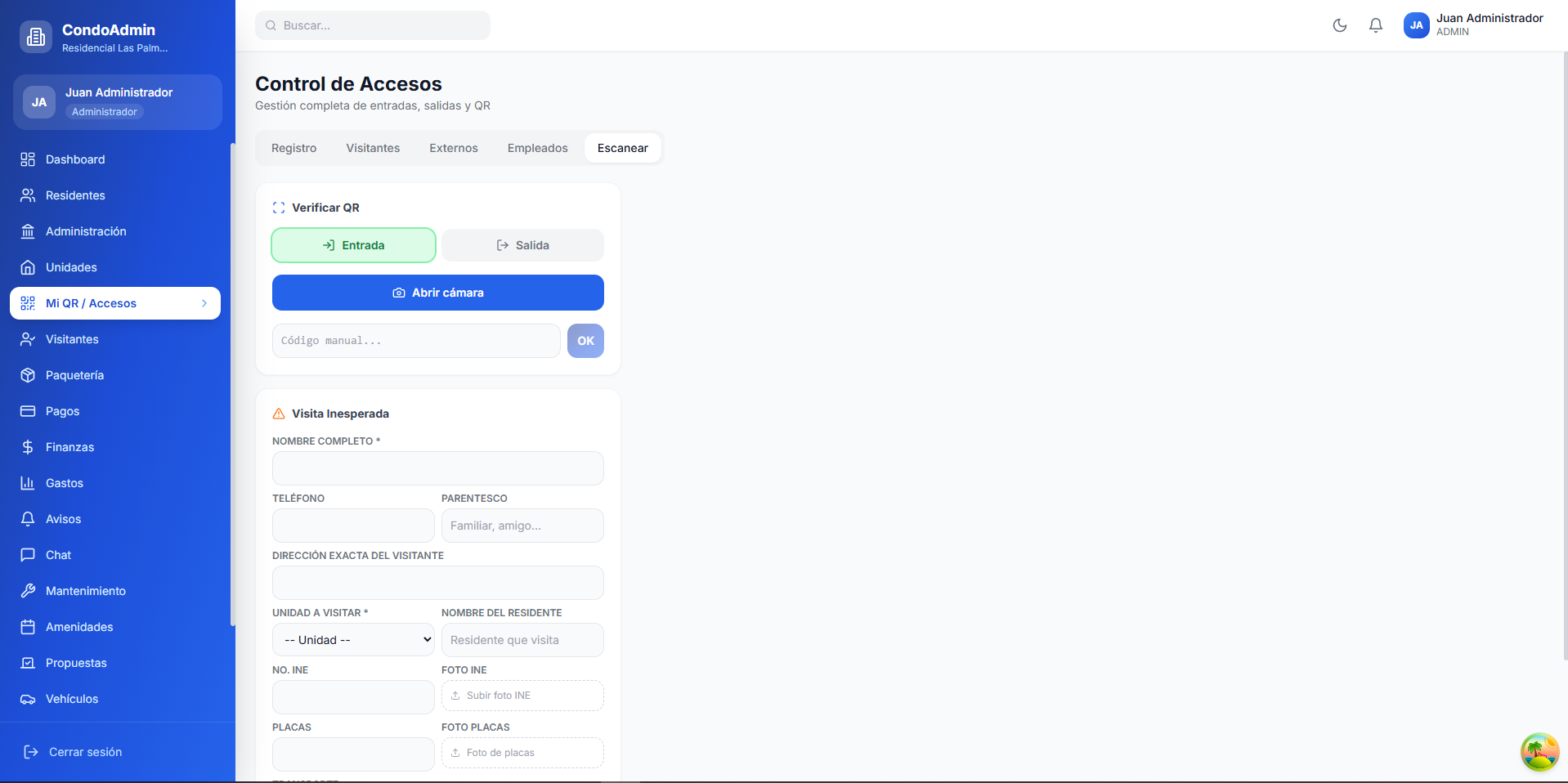Toggle dark mode moon icon
The image size is (1568, 783).
(x=1339, y=25)
